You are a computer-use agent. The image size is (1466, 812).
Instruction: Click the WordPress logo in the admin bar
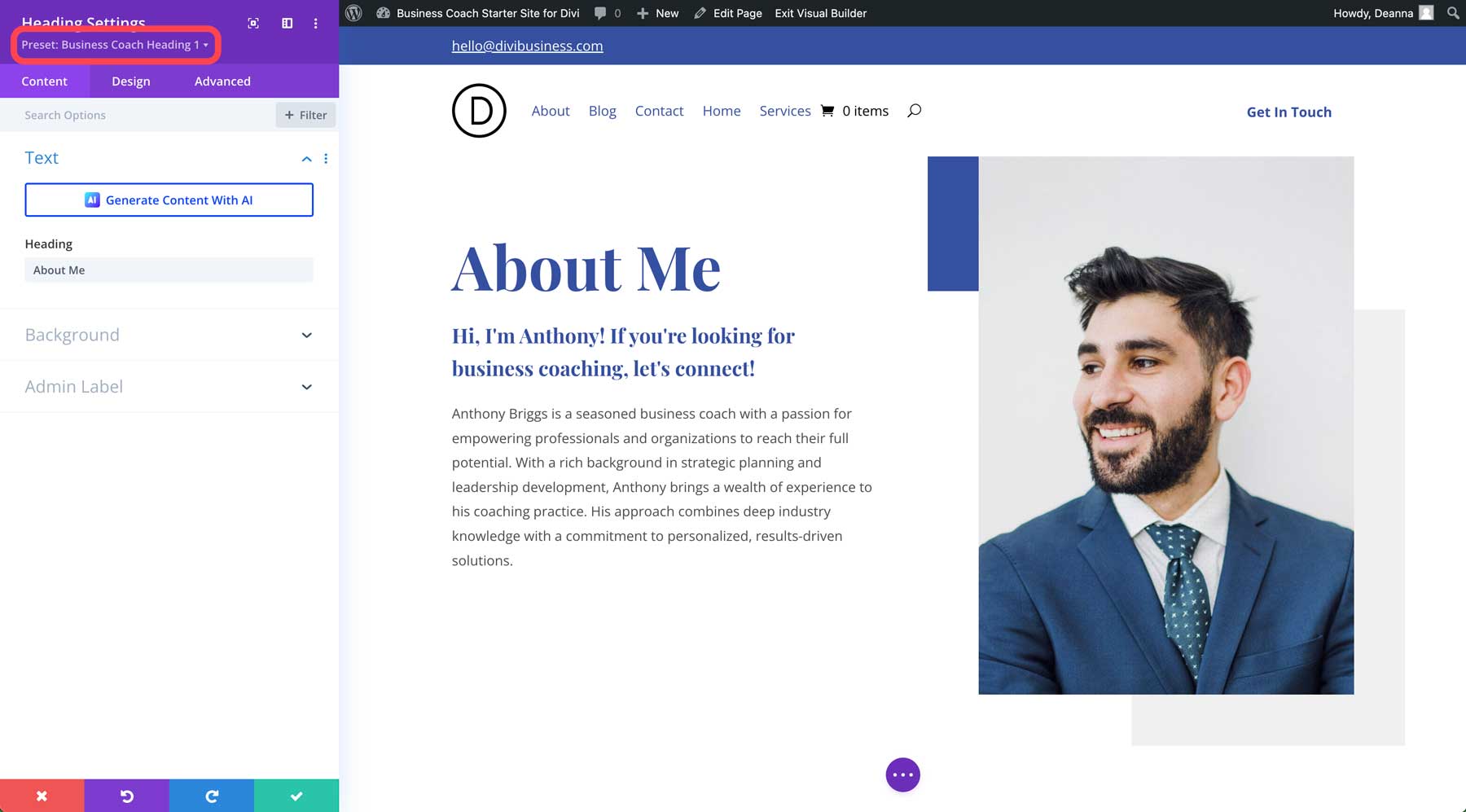click(353, 13)
